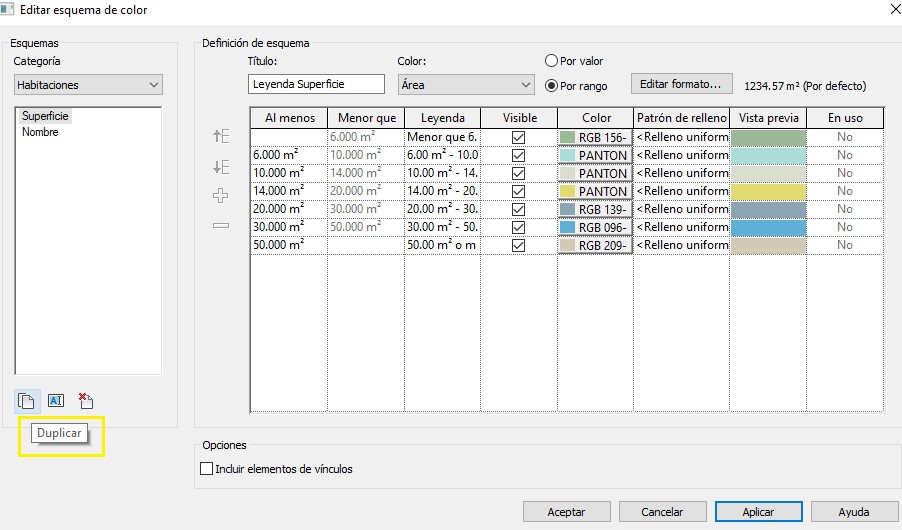Enable Incluir elementos de vínculos checkbox

click(207, 468)
